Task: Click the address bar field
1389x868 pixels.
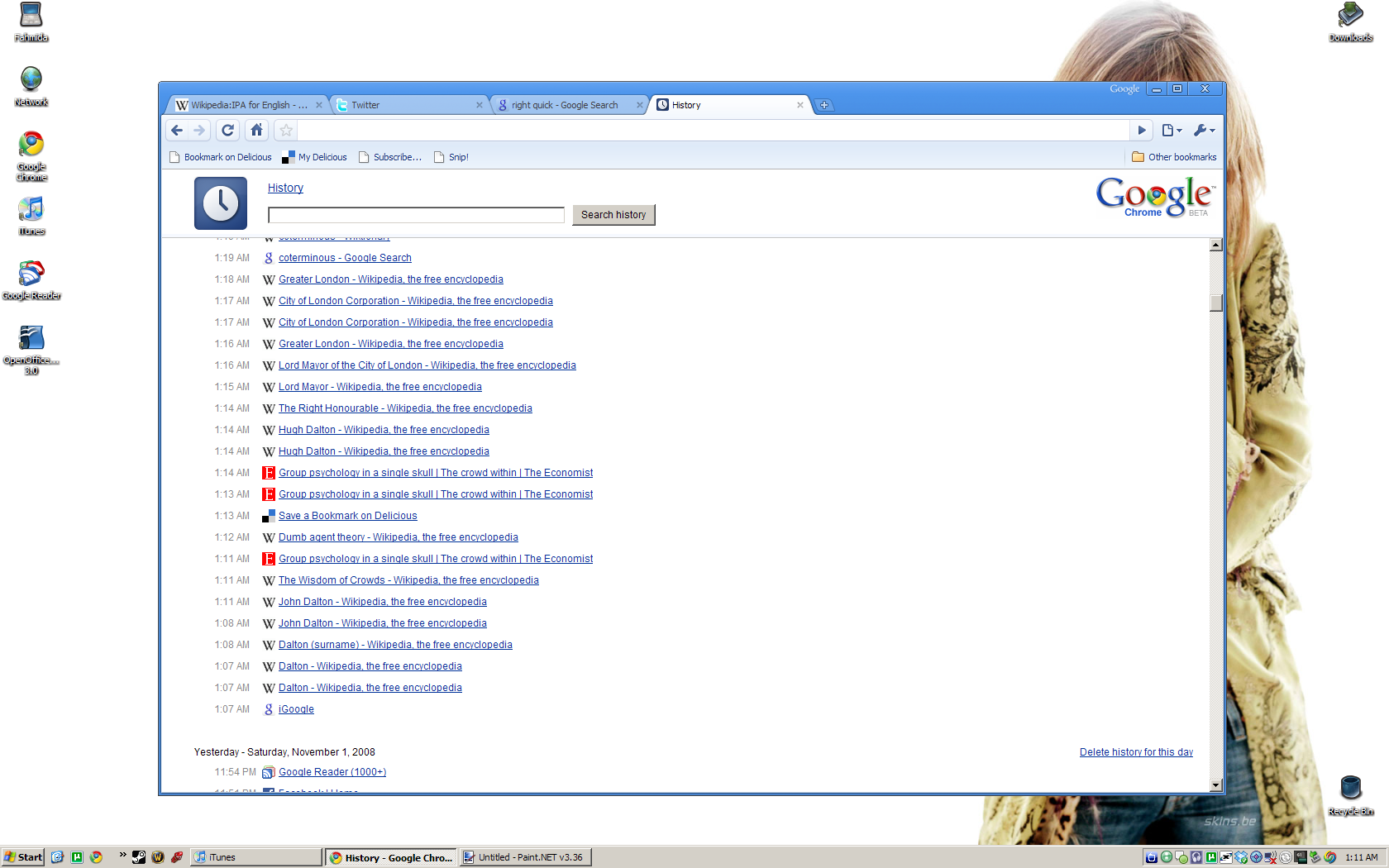Action: coord(714,130)
